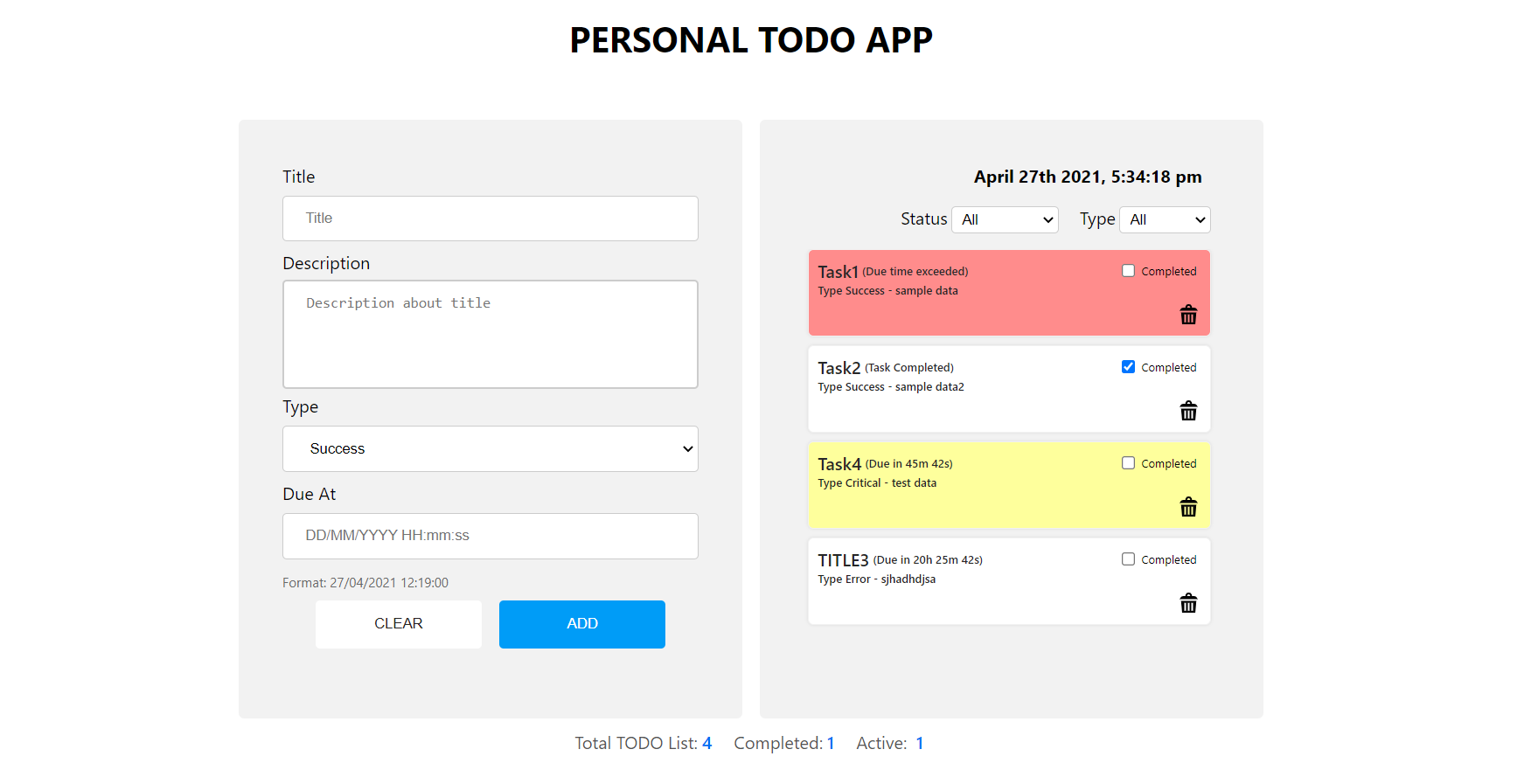Image resolution: width=1524 pixels, height=784 pixels.
Task: Click the date and time heading
Action: tap(1088, 176)
